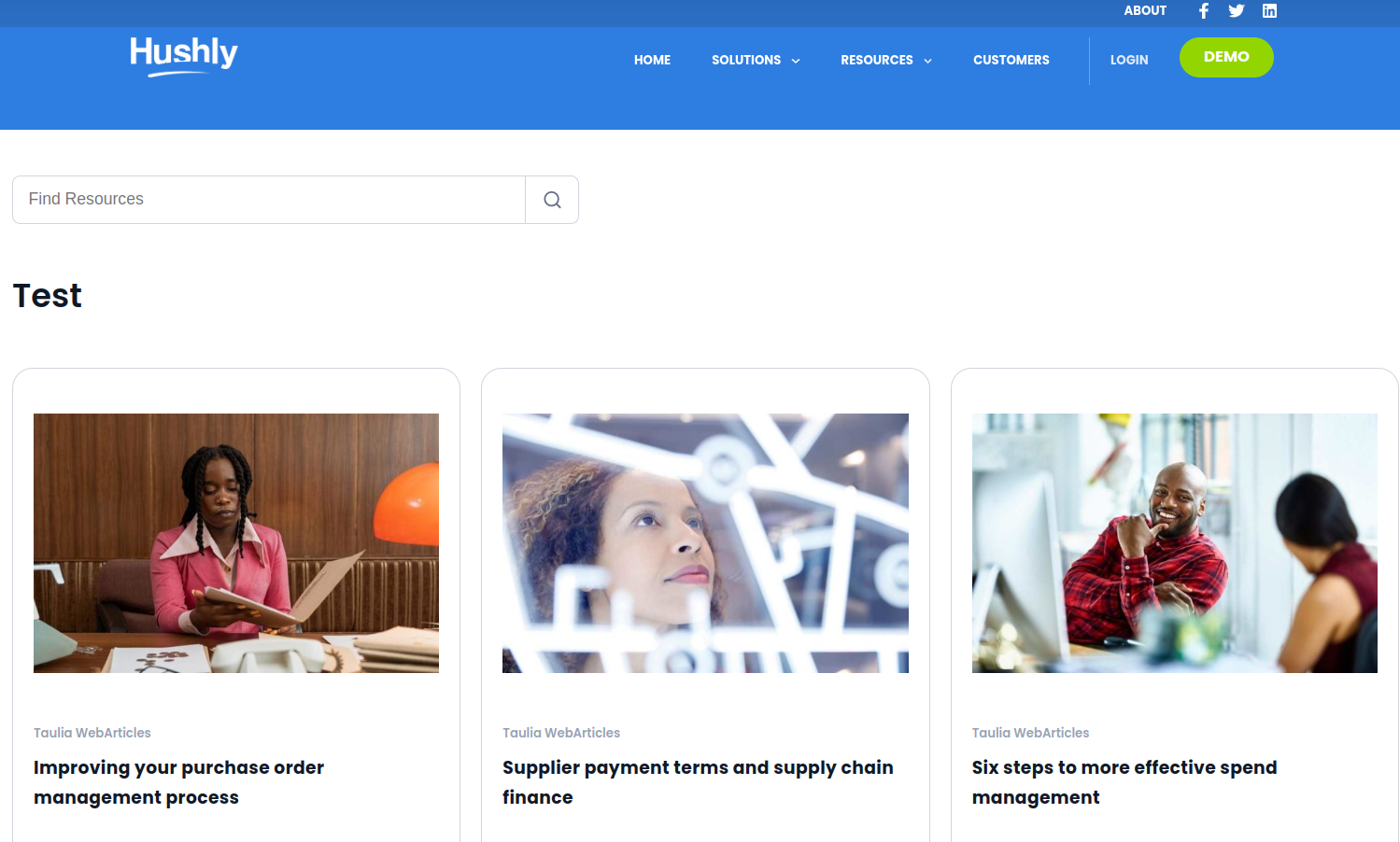Expand the Solutions dropdown chevron
Screen dimensions: 1400x842
click(796, 61)
